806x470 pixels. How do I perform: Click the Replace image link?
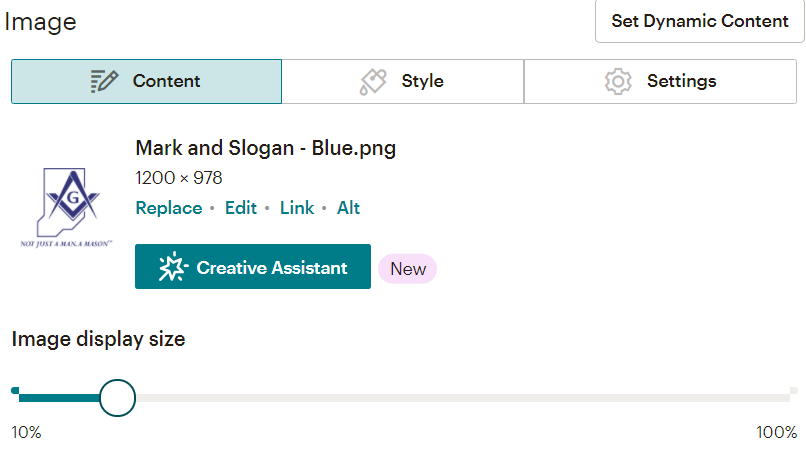(169, 208)
